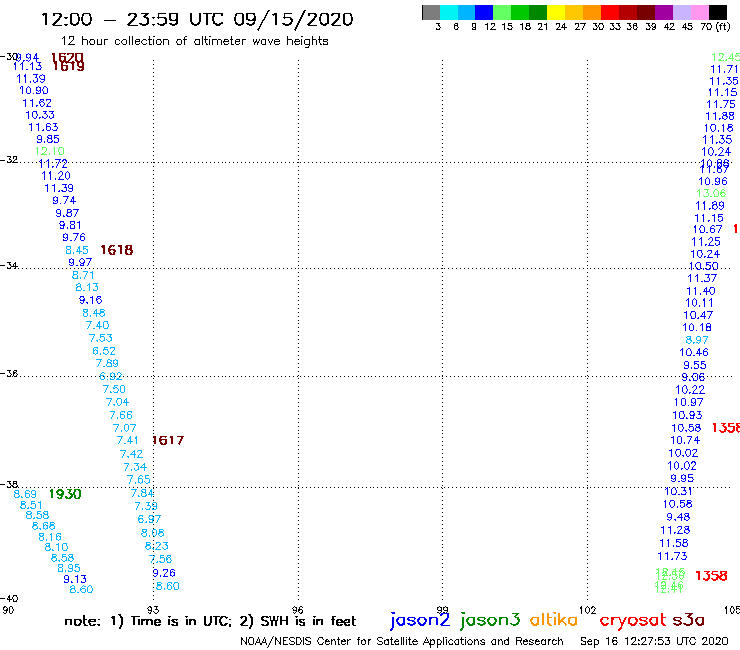Select wave height reading 8.13

click(87, 287)
